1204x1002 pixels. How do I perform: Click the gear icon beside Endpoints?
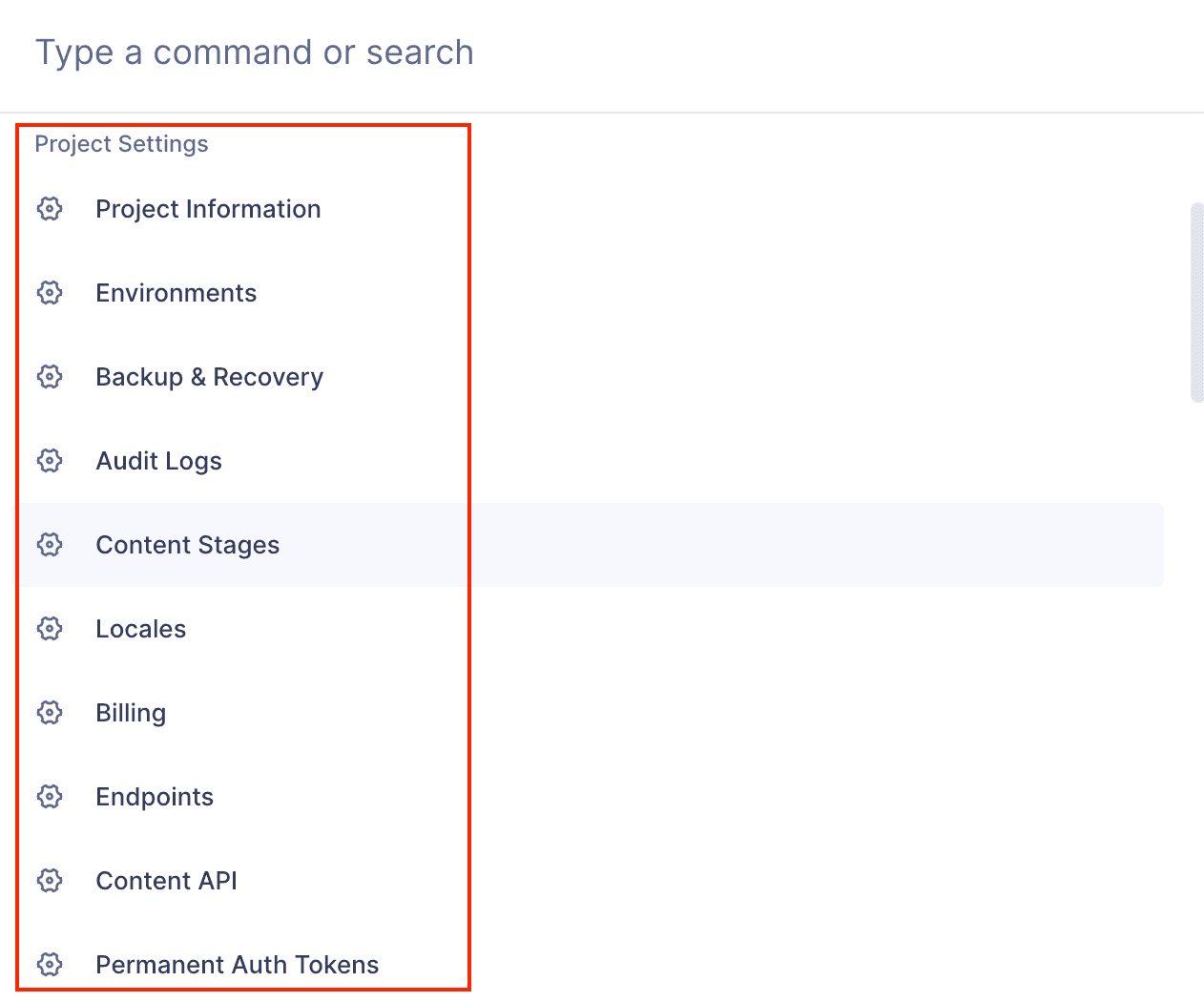[x=50, y=797]
